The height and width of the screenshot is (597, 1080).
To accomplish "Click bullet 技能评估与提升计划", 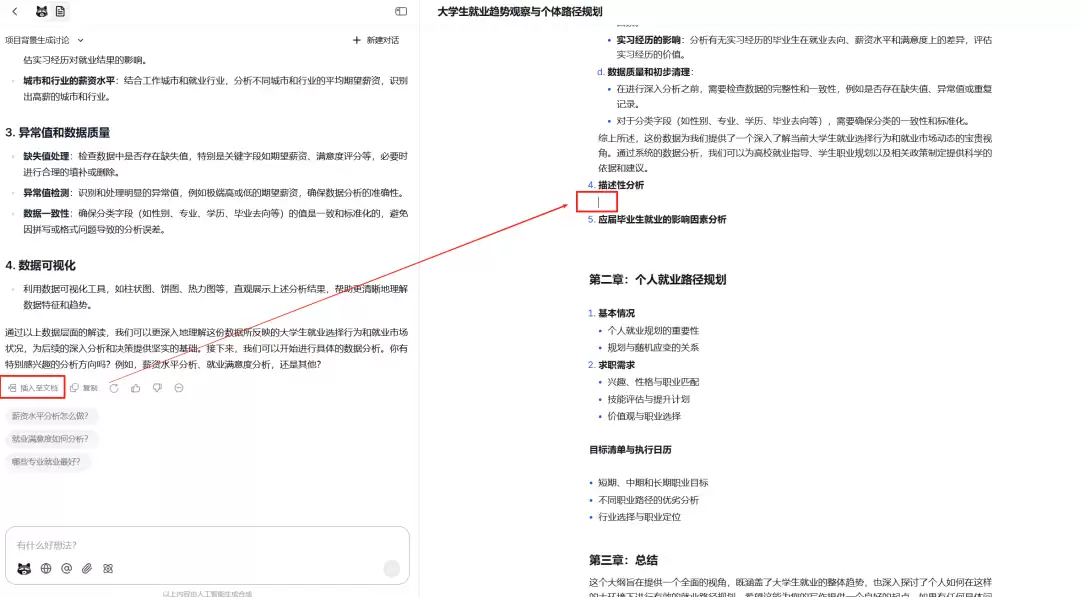I will pyautogui.click(x=648, y=399).
